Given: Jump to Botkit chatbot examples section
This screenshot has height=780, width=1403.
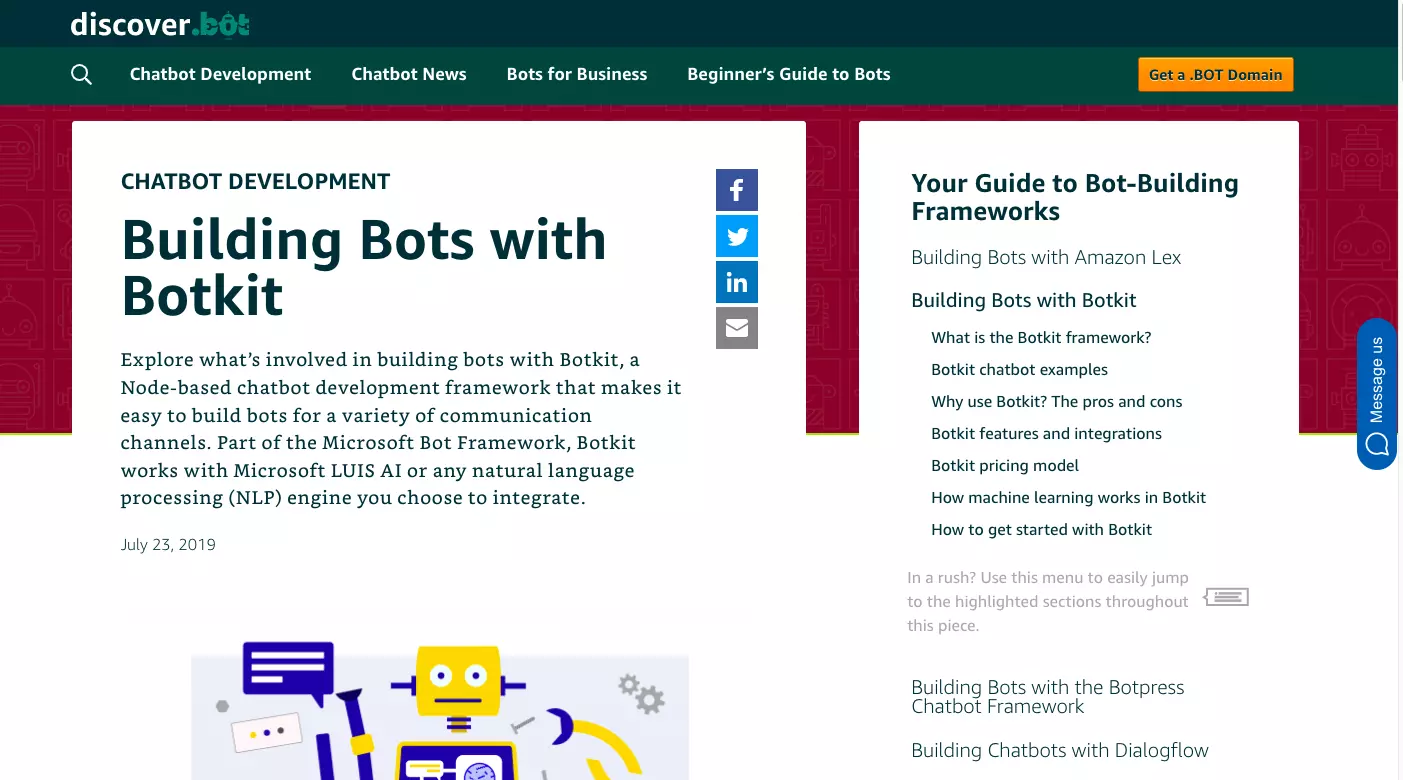Looking at the screenshot, I should point(1019,369).
